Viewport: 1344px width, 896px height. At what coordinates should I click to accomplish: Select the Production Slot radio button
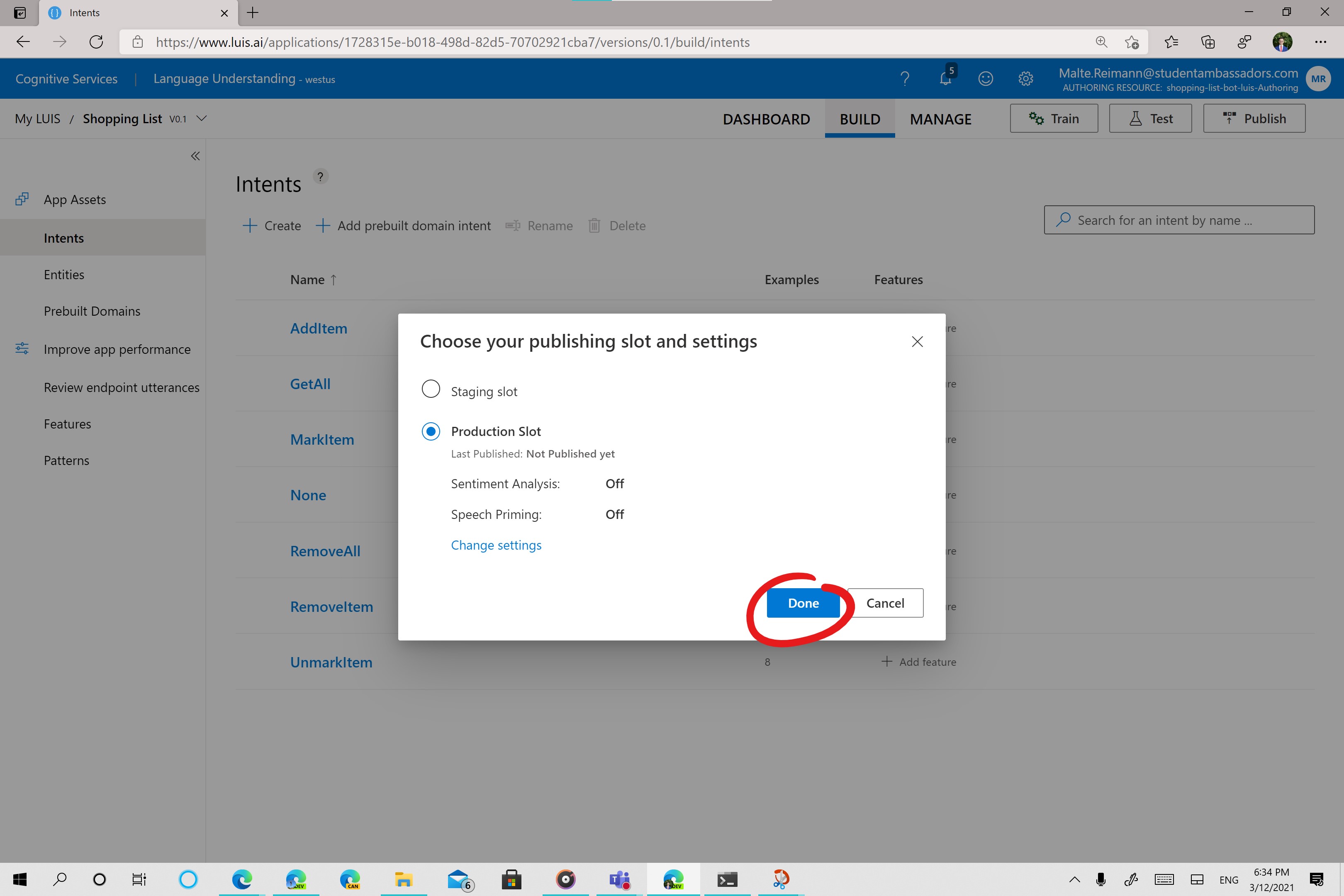pos(431,431)
